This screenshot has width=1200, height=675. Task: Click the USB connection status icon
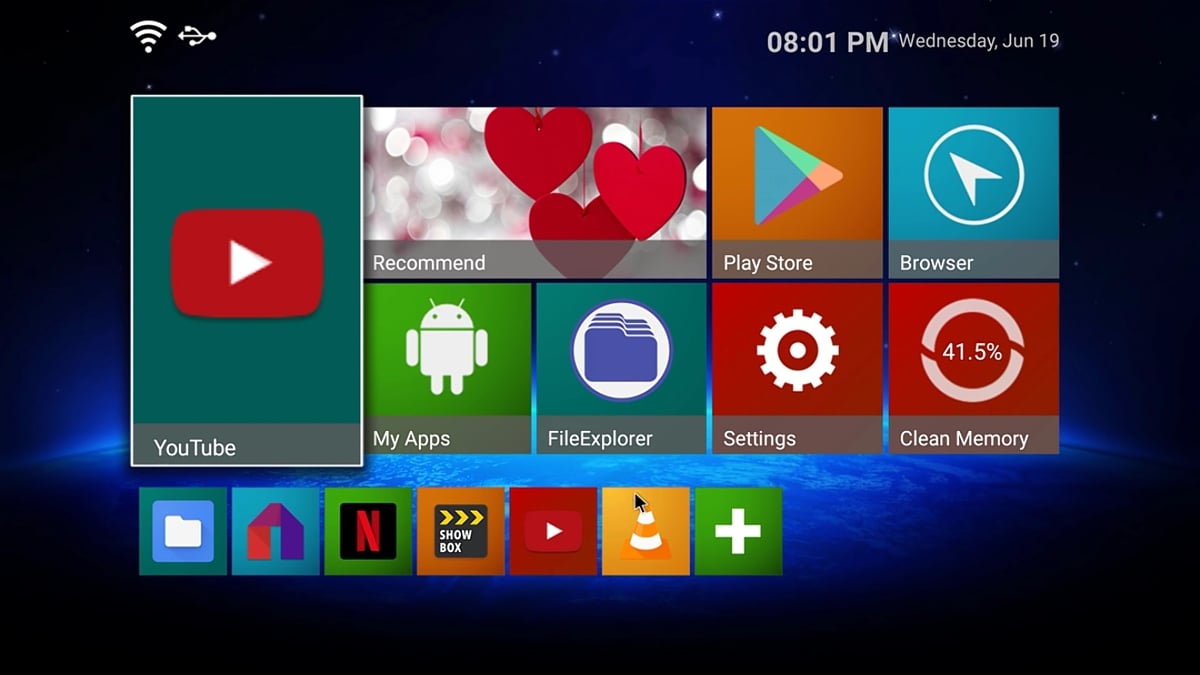tap(197, 36)
